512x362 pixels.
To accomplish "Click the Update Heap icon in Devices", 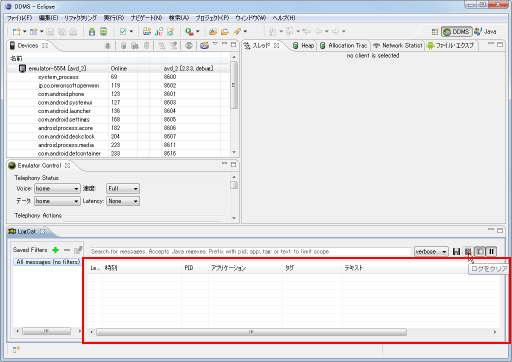I will pos(123,46).
